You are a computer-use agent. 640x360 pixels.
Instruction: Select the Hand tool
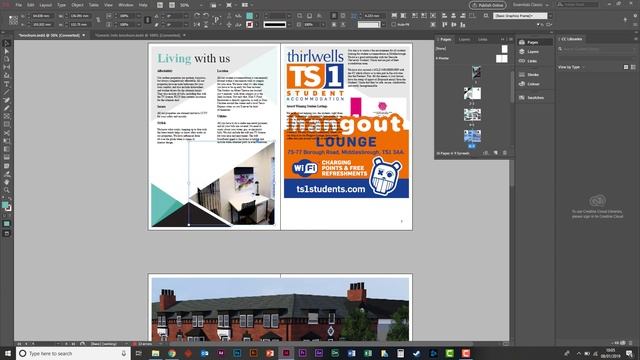(7, 182)
